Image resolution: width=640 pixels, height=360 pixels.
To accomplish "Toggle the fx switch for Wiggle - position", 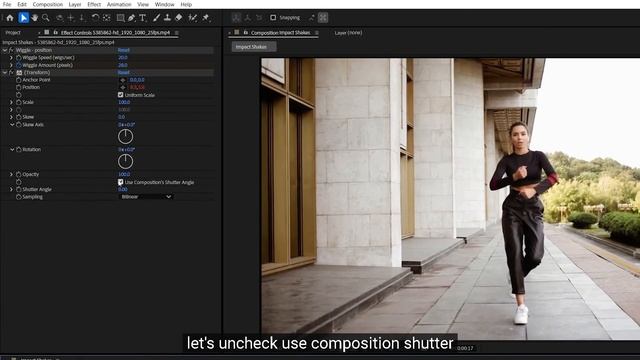I will 11,50.
